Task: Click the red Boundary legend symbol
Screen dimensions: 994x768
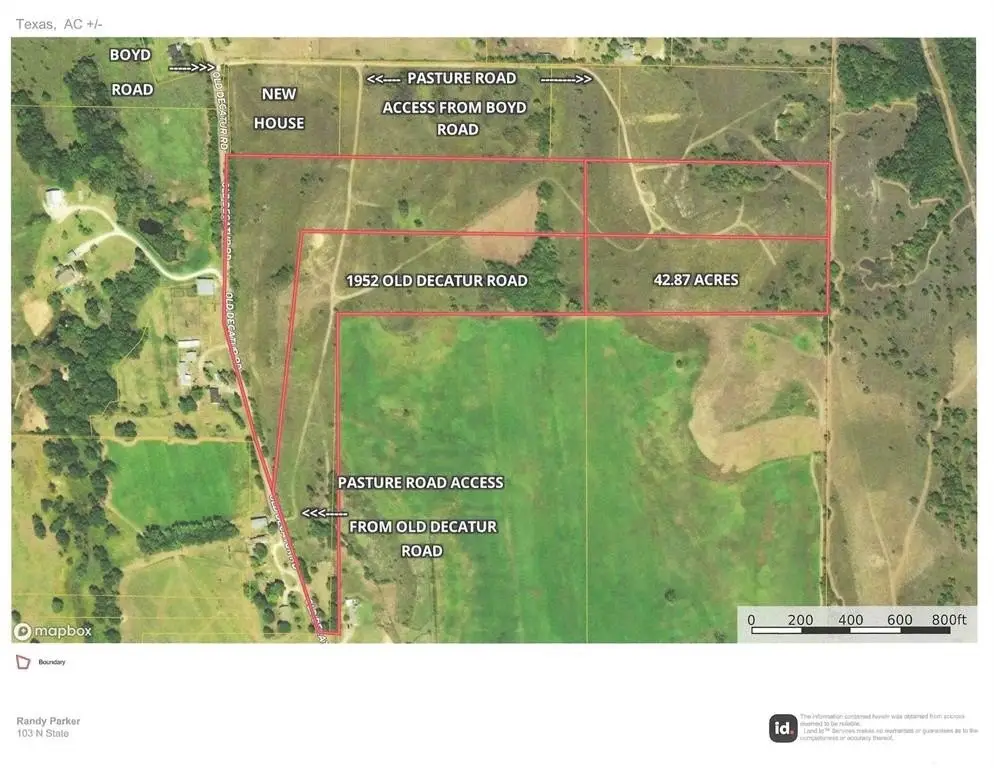Action: [22, 662]
